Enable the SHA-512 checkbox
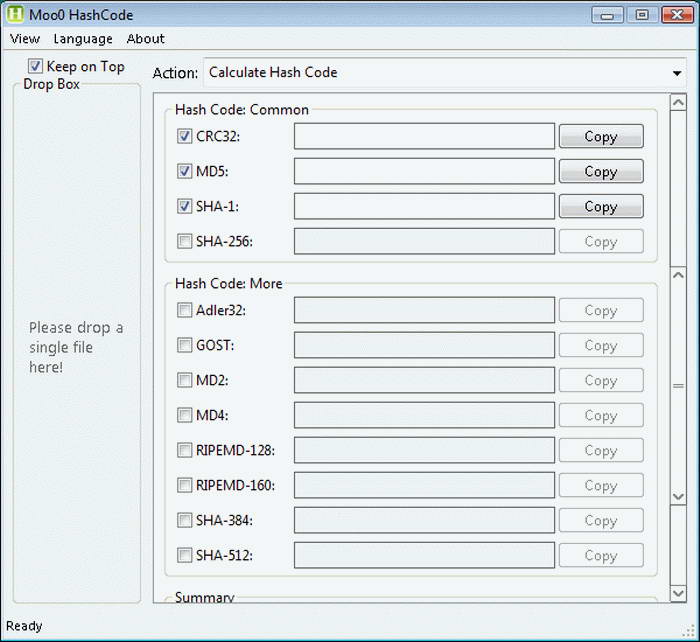 coord(184,555)
